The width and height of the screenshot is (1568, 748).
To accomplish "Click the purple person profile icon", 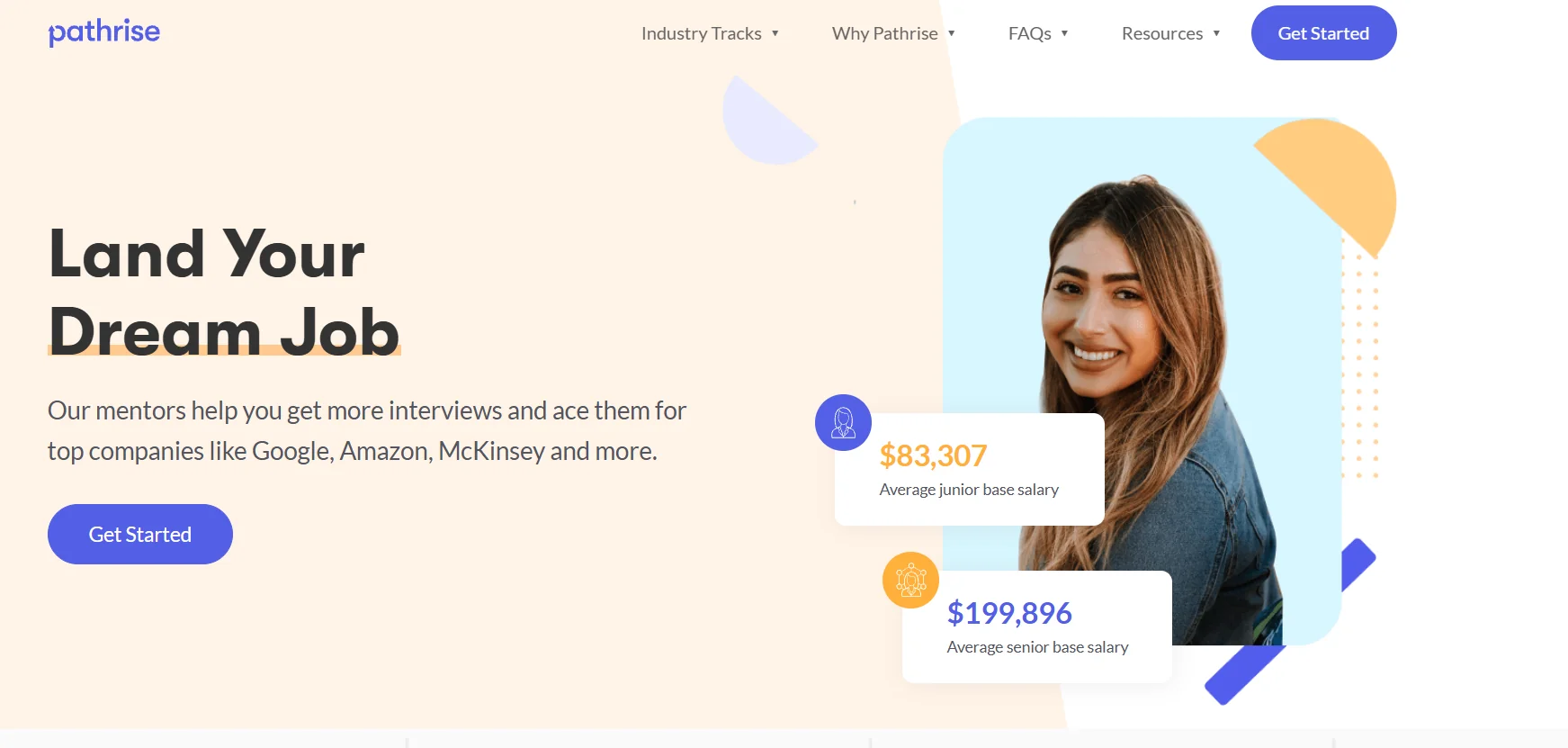I will pyautogui.click(x=843, y=422).
